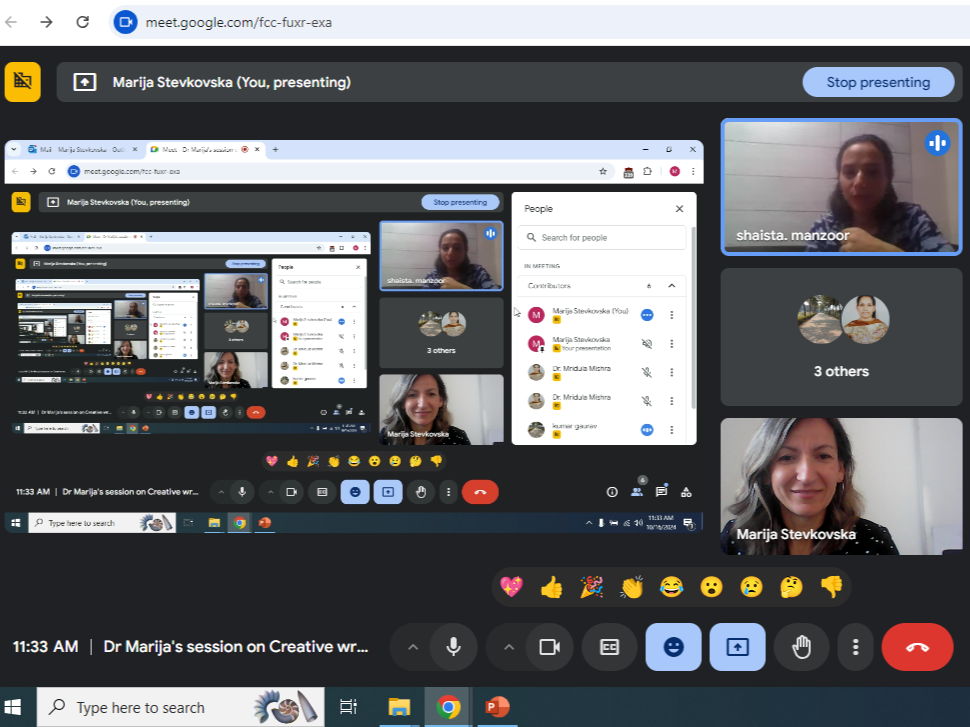This screenshot has height=727, width=970.
Task: Send the thumbs down reaction
Action: (x=831, y=587)
